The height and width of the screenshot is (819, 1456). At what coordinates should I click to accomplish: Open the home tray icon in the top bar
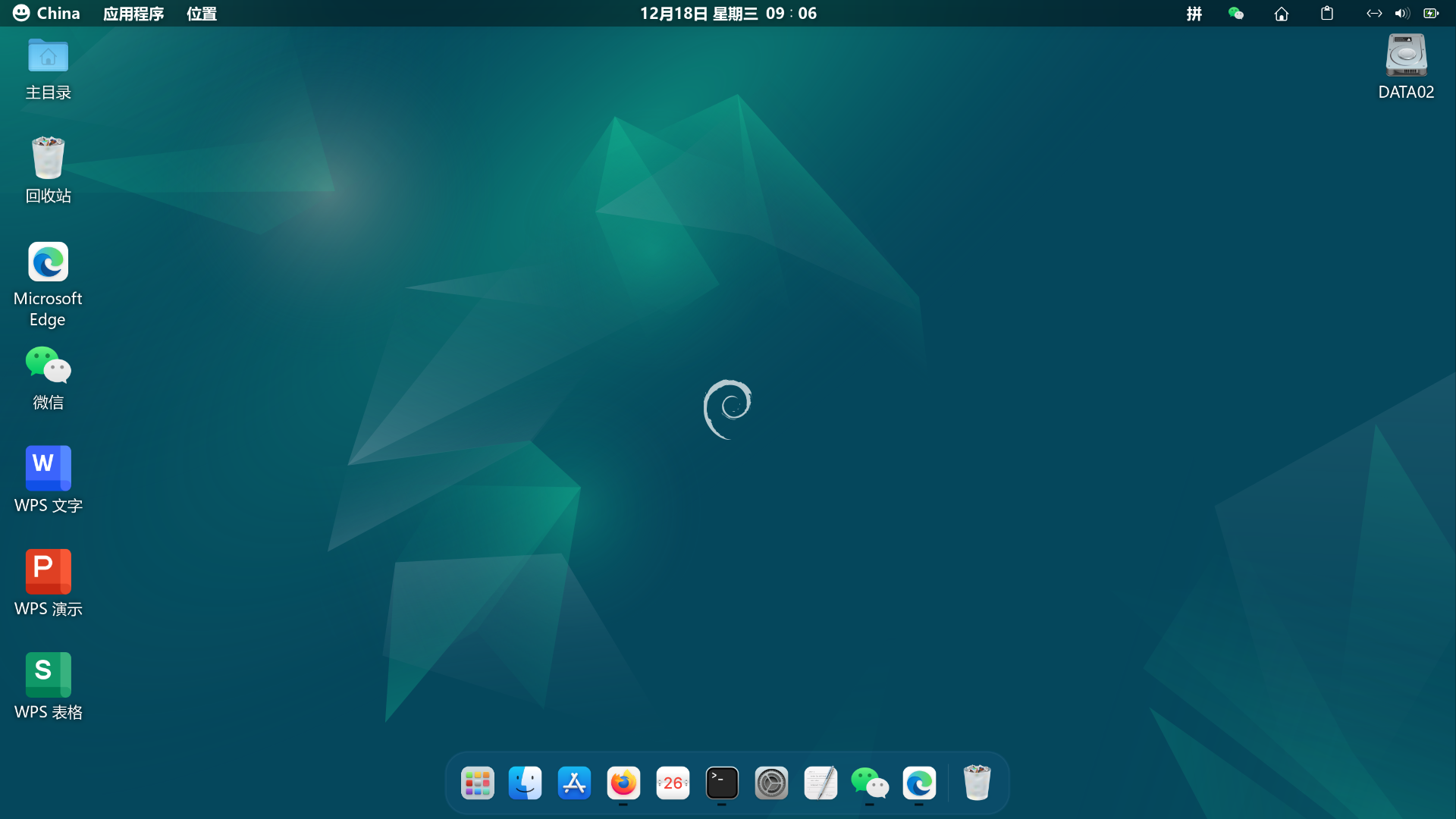coord(1282,14)
